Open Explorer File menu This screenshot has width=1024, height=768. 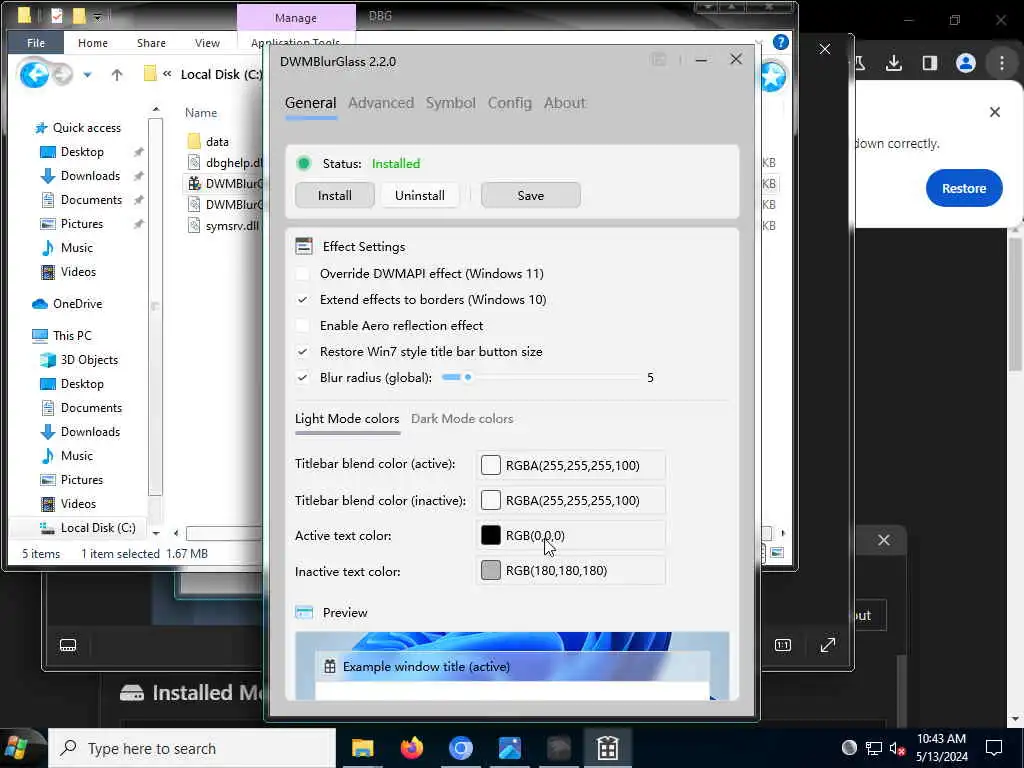pos(36,43)
